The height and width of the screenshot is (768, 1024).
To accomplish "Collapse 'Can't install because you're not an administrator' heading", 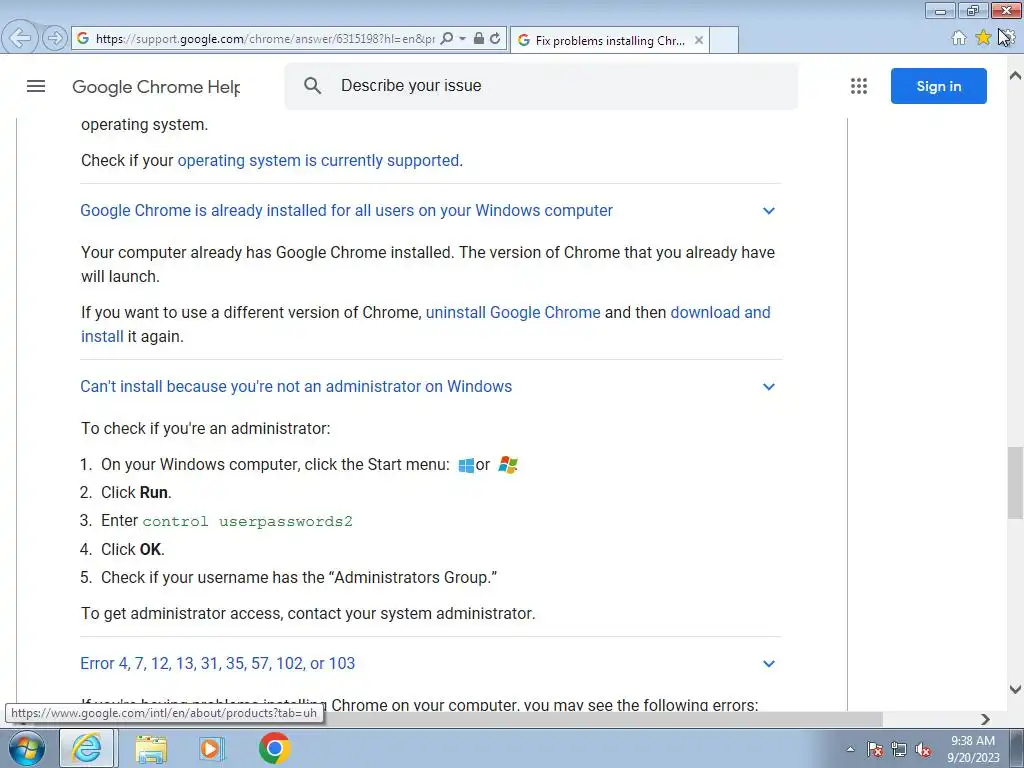I will point(296,387).
